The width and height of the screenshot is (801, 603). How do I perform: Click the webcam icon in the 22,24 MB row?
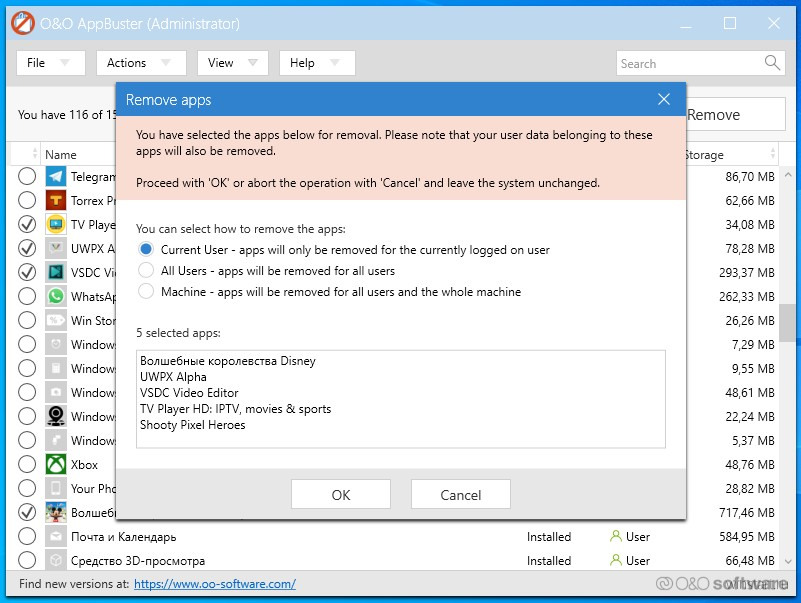click(x=56, y=416)
